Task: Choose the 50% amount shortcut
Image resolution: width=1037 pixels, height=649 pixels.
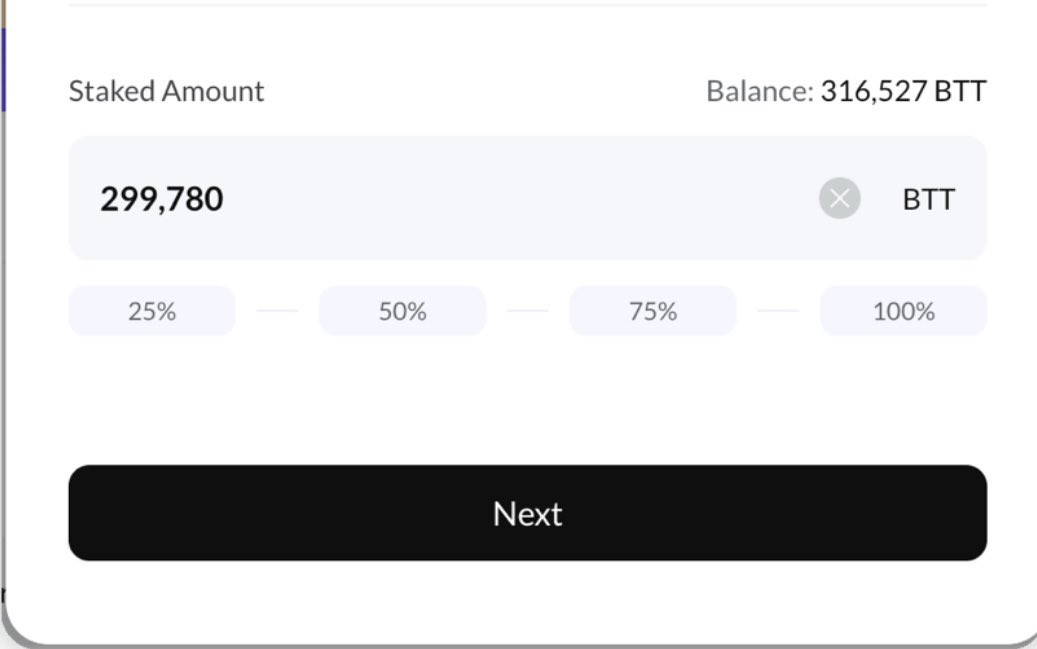Action: pyautogui.click(x=402, y=311)
